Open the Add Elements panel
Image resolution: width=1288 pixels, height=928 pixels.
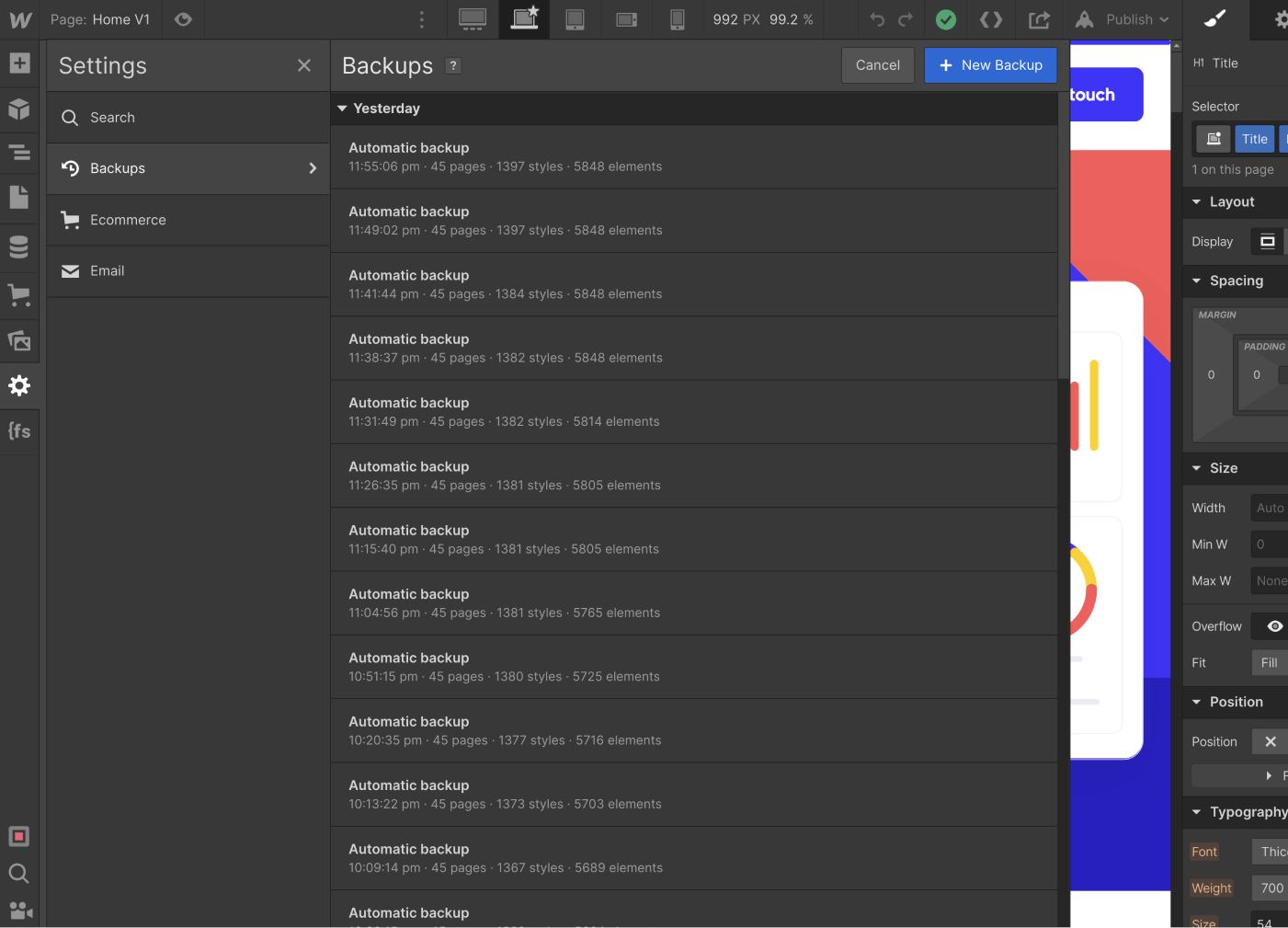[x=19, y=63]
